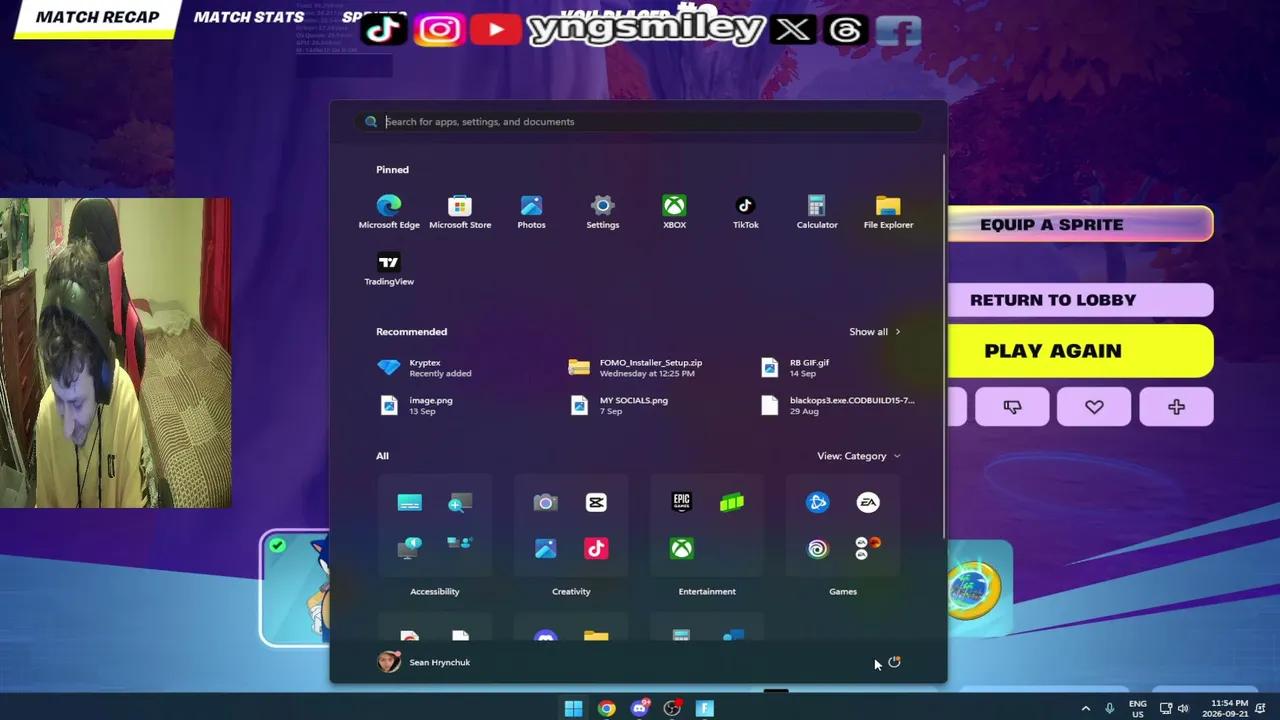Click the Start menu power button
Image resolution: width=1280 pixels, height=720 pixels.
pos(894,662)
